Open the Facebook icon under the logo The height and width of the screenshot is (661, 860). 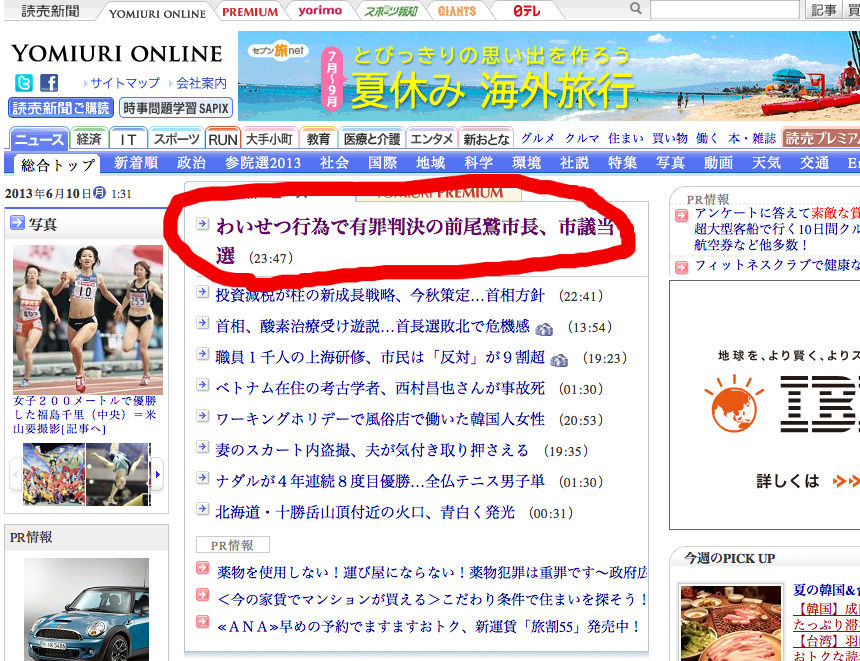49,83
